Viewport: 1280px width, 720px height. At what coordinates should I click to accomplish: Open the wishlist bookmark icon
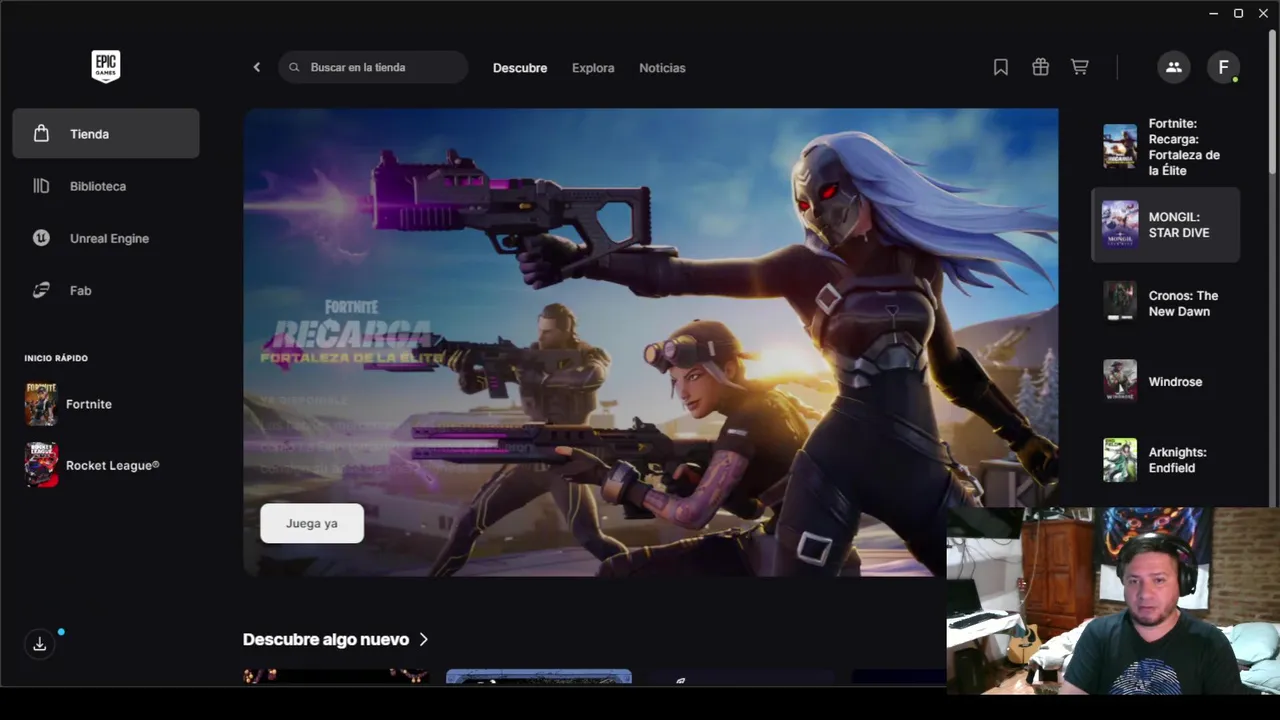pyautogui.click(x=1001, y=67)
